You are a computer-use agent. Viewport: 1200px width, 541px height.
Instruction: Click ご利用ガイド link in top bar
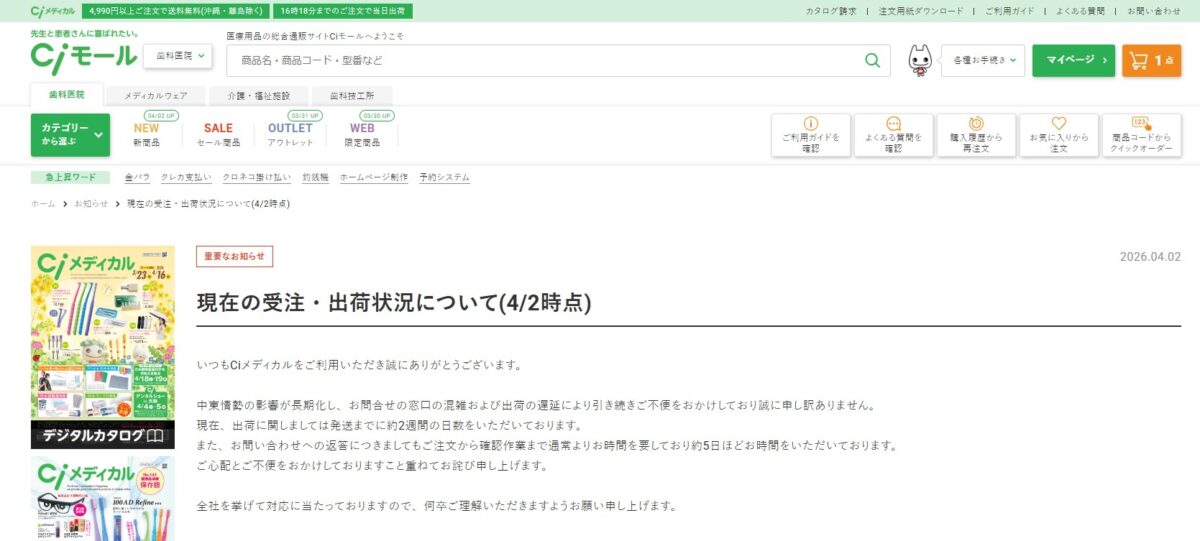coord(1009,11)
